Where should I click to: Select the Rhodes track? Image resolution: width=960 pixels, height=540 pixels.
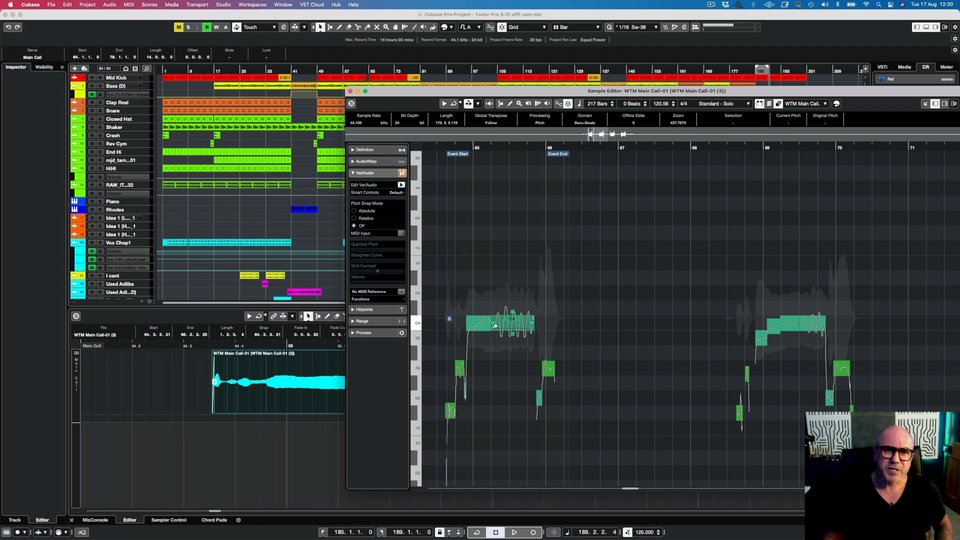(x=114, y=209)
